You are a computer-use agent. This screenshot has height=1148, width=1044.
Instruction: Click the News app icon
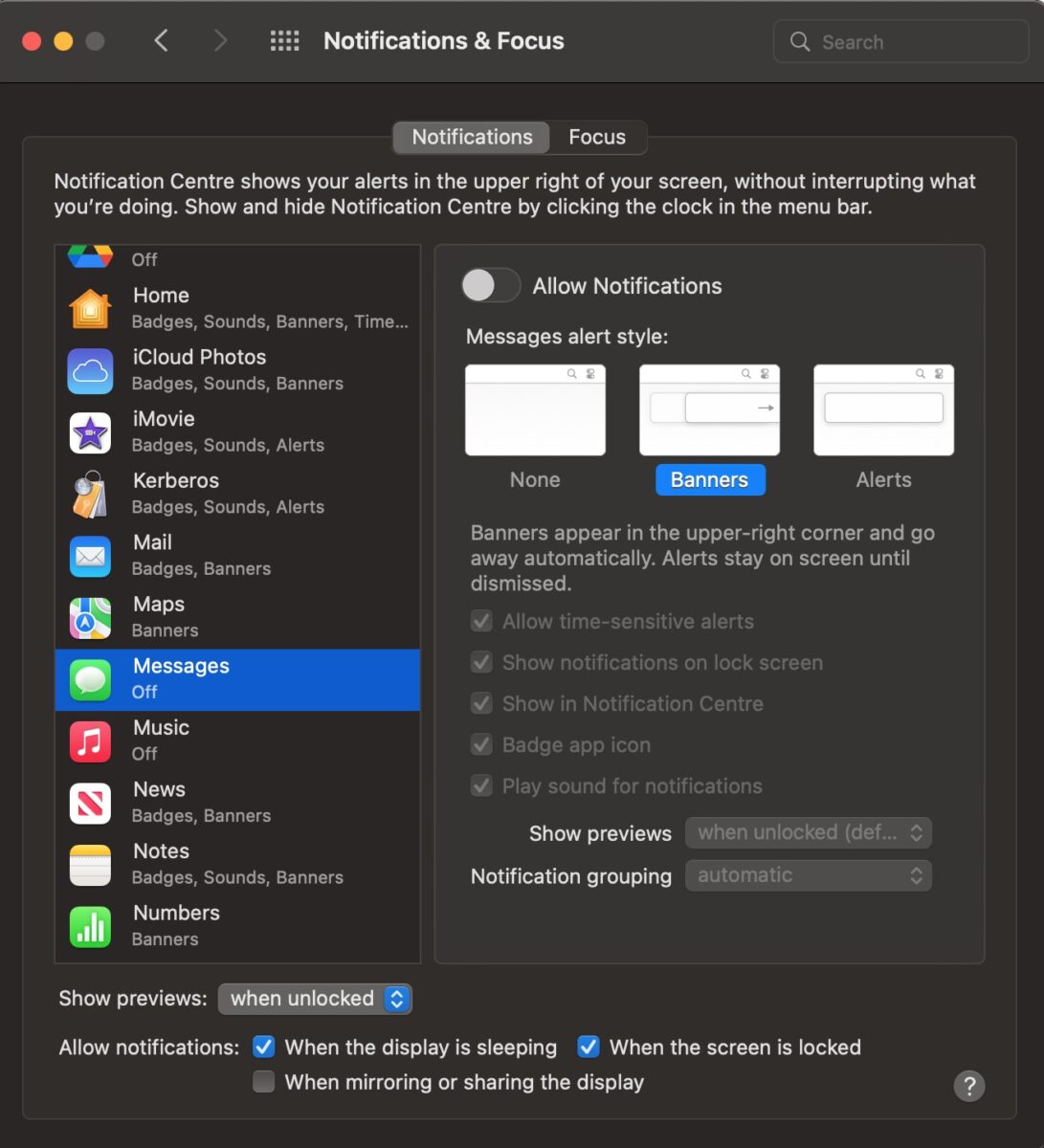point(90,804)
